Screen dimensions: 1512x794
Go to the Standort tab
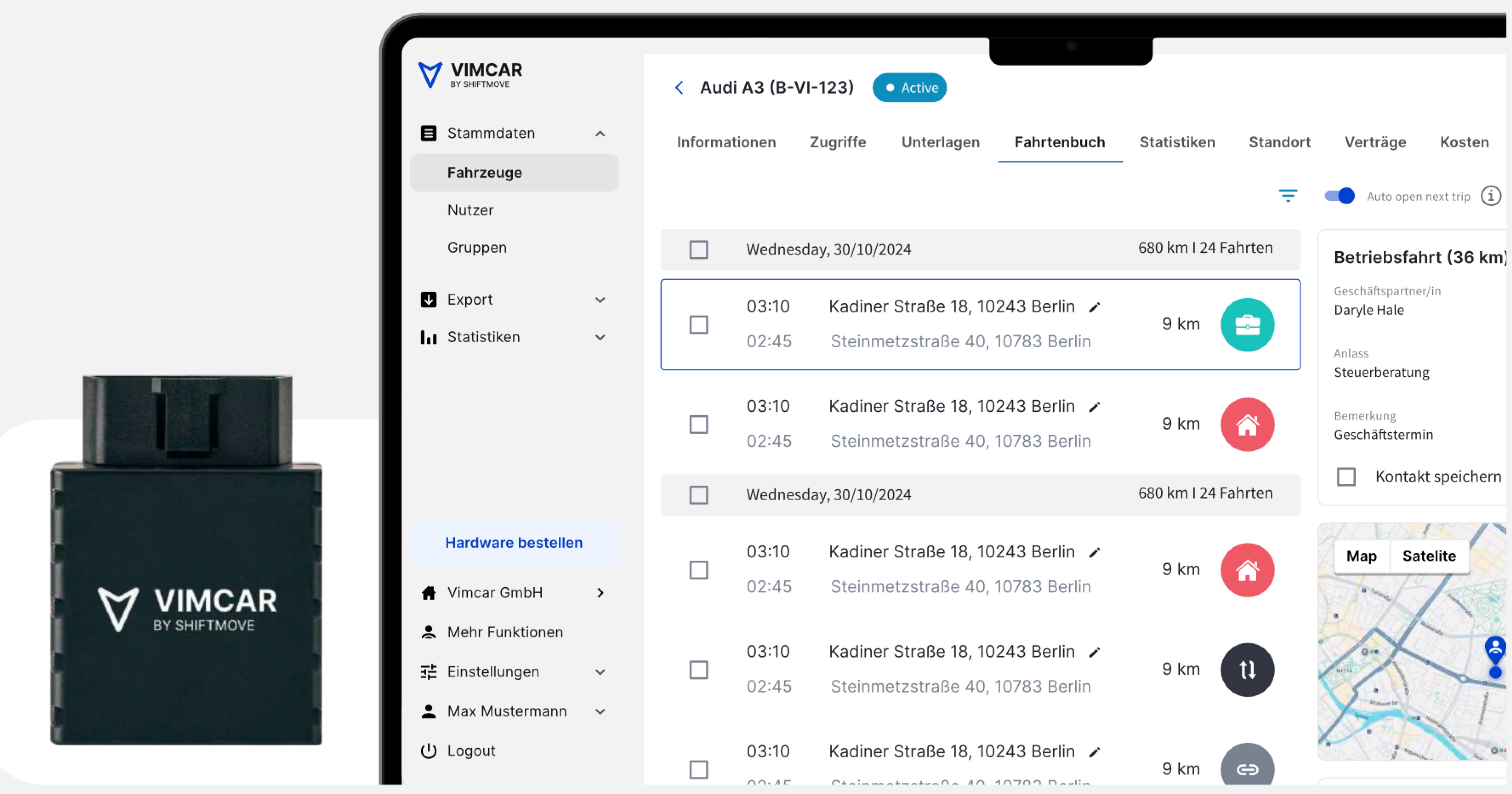click(1280, 142)
